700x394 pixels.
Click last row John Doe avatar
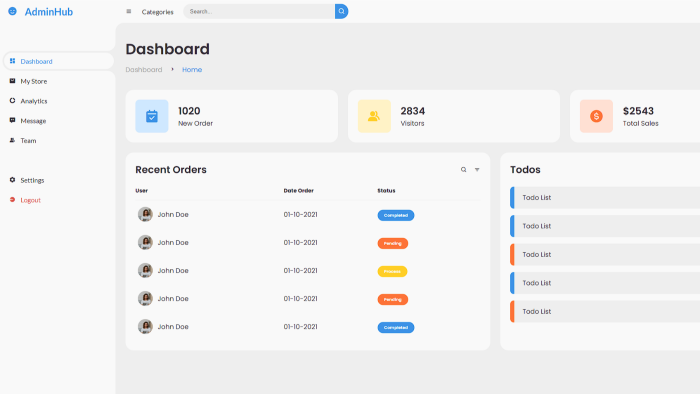pos(145,327)
